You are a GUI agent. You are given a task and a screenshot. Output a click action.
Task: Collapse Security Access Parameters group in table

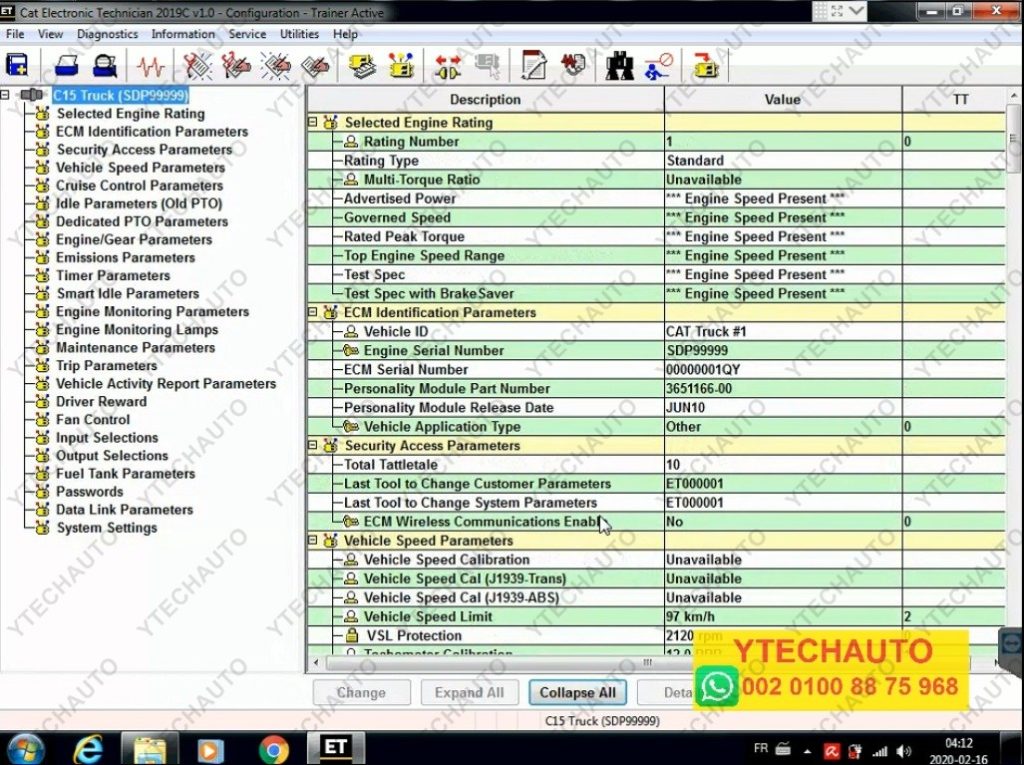312,446
